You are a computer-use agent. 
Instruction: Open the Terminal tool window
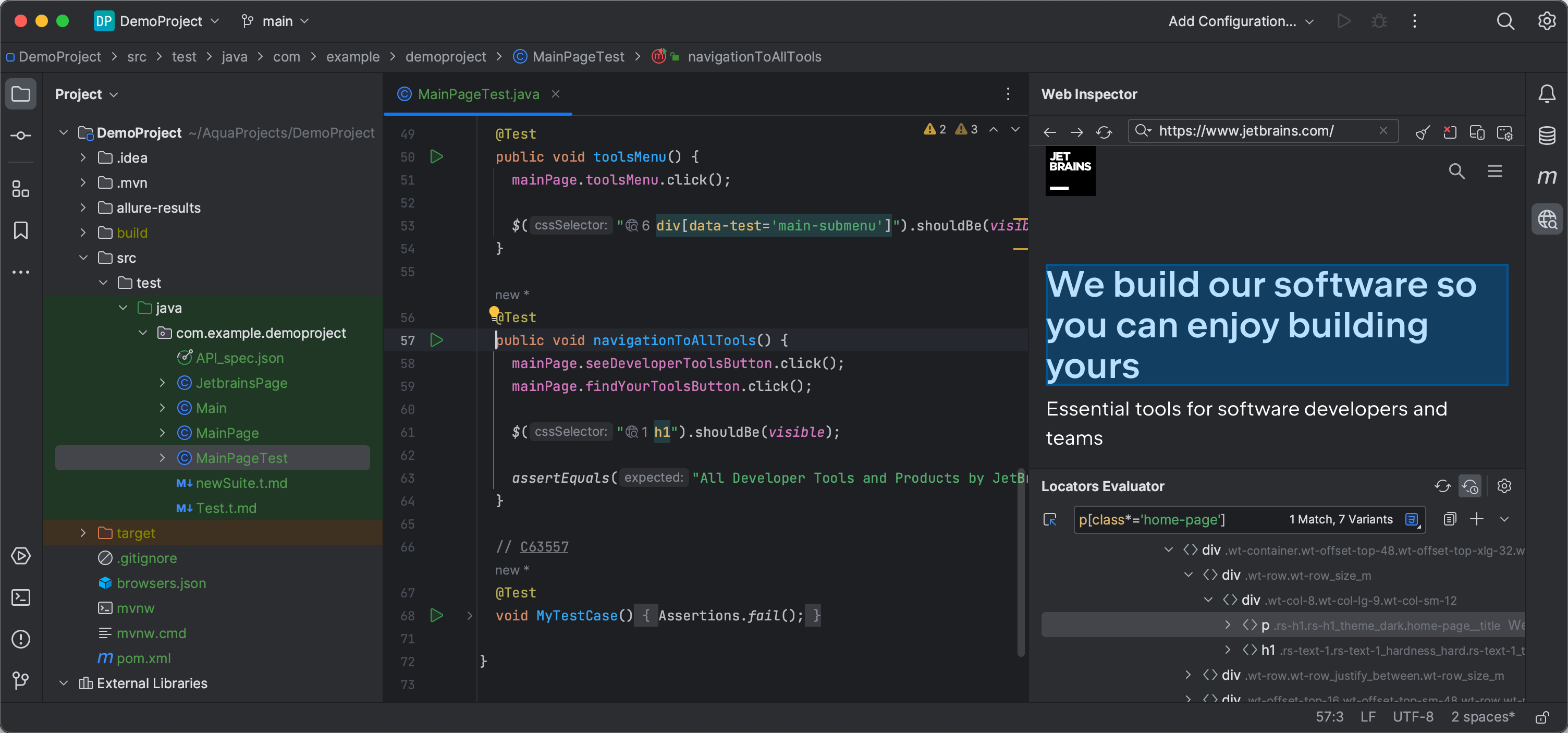click(21, 598)
